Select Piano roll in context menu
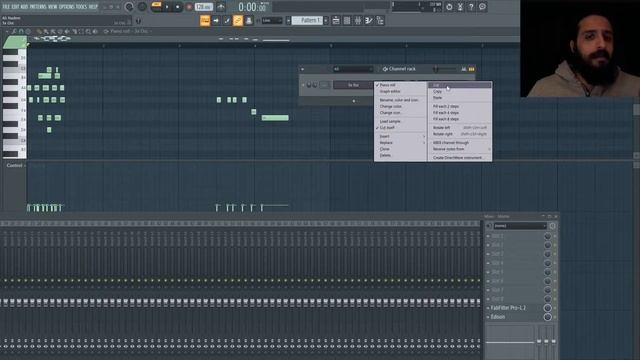 coord(400,85)
